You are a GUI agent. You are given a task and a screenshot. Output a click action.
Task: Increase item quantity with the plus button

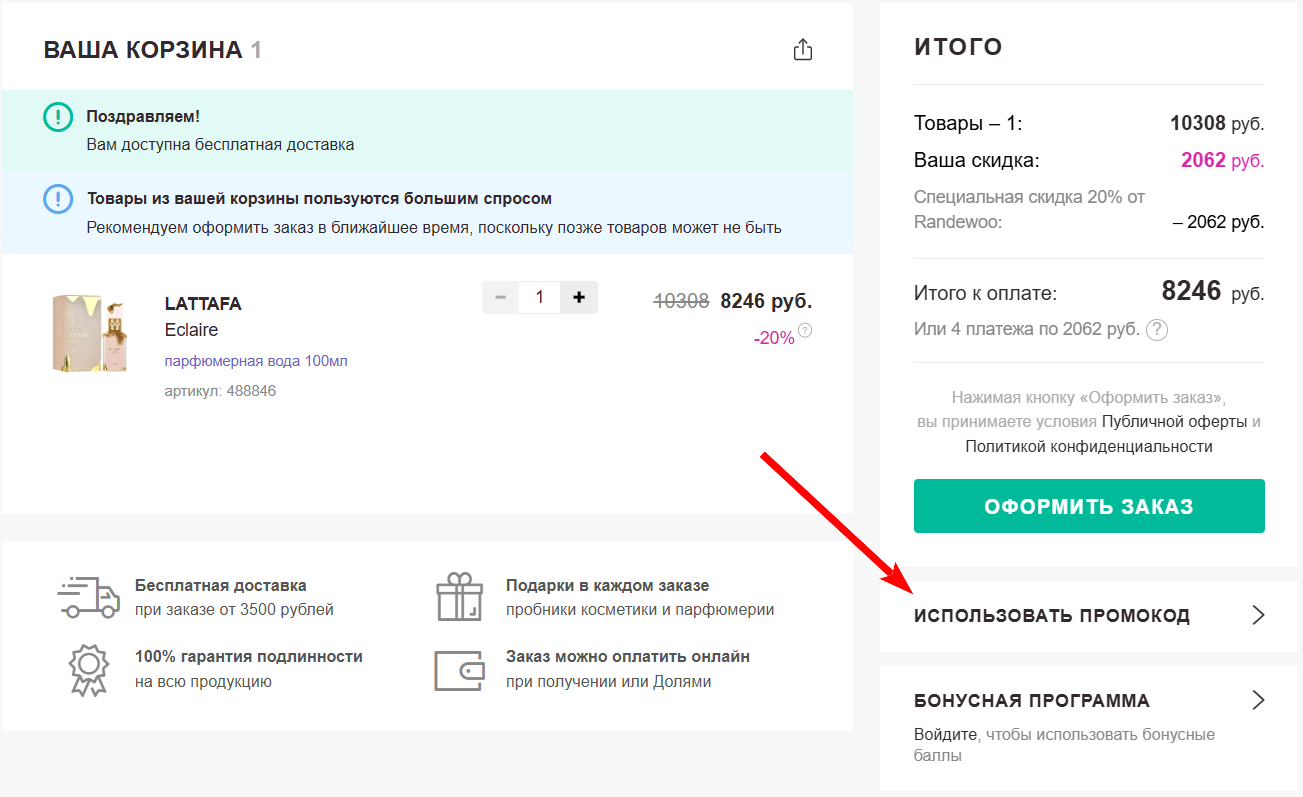(578, 297)
